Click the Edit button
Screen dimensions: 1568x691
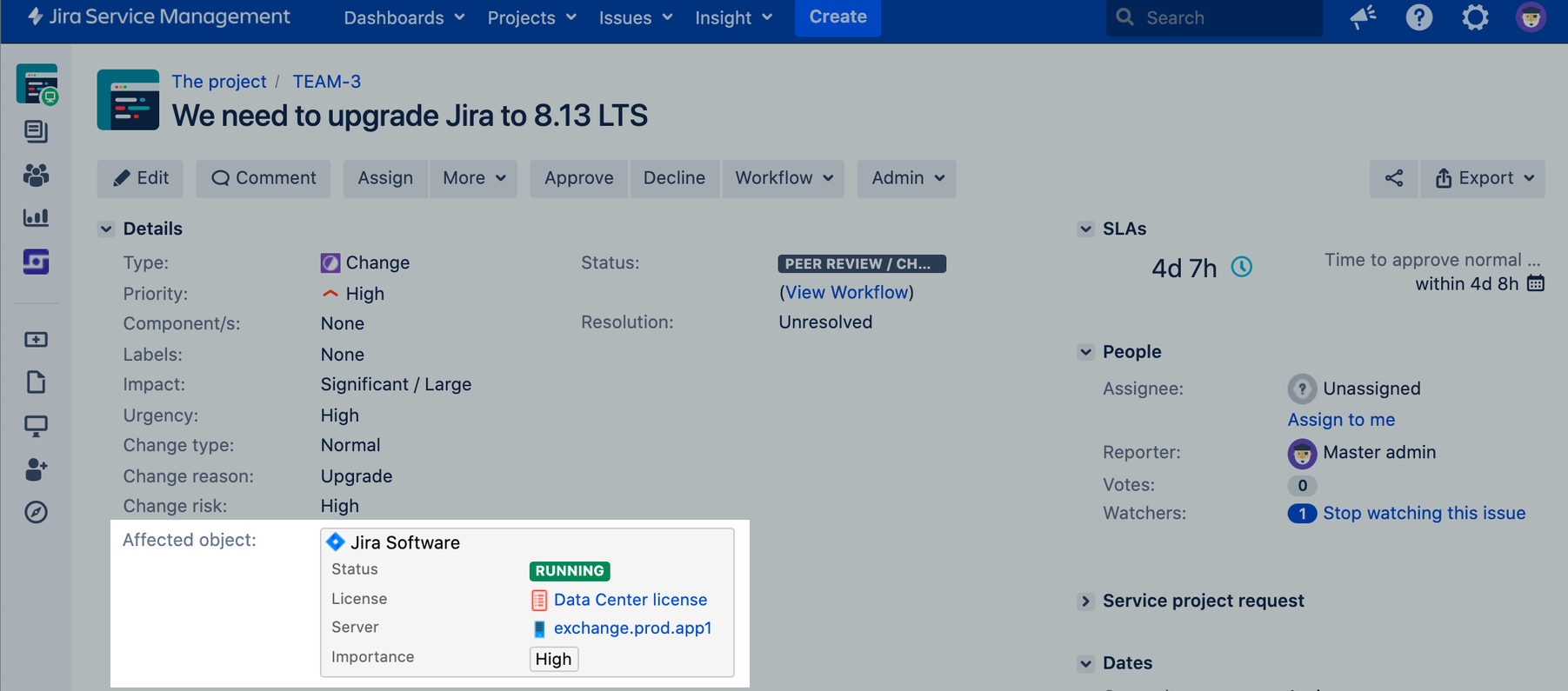[x=140, y=178]
